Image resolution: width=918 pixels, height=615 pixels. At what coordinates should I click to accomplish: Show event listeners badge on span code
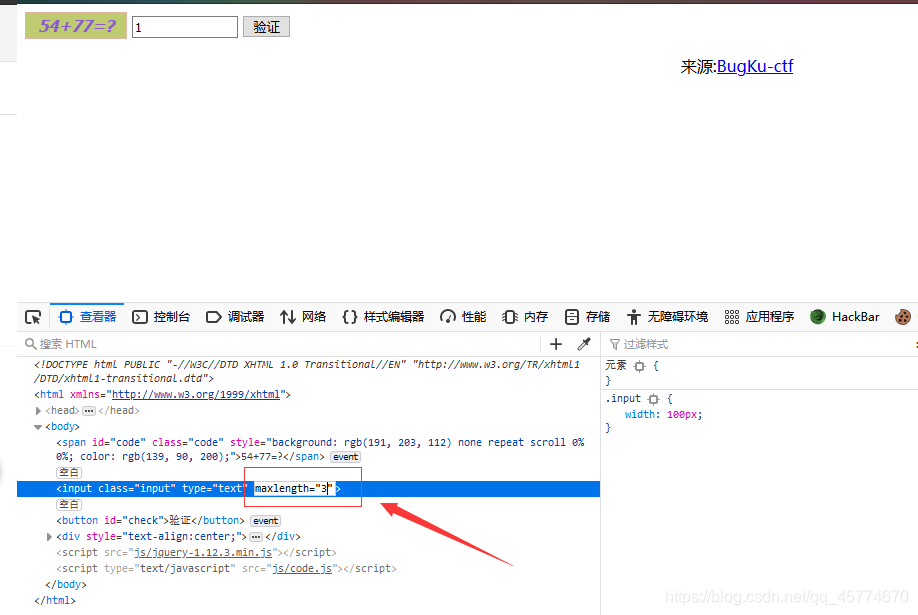click(345, 457)
